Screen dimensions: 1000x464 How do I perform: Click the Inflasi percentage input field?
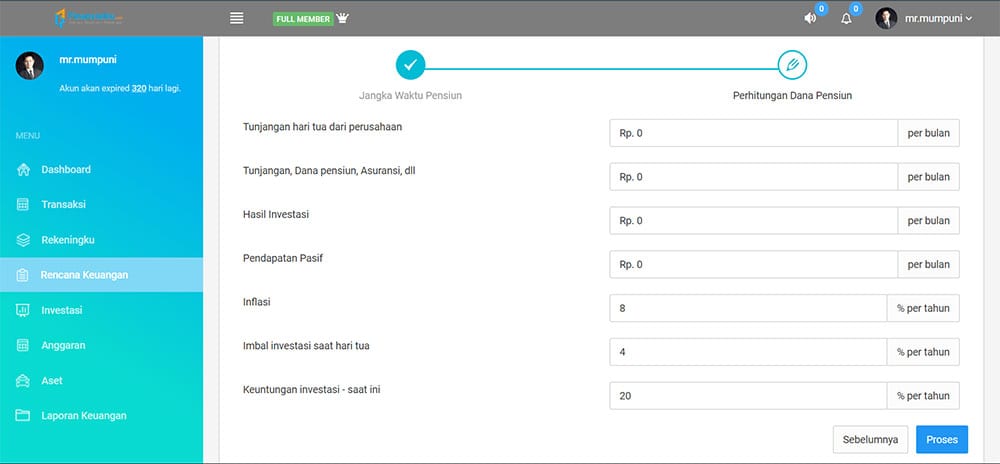click(x=747, y=308)
